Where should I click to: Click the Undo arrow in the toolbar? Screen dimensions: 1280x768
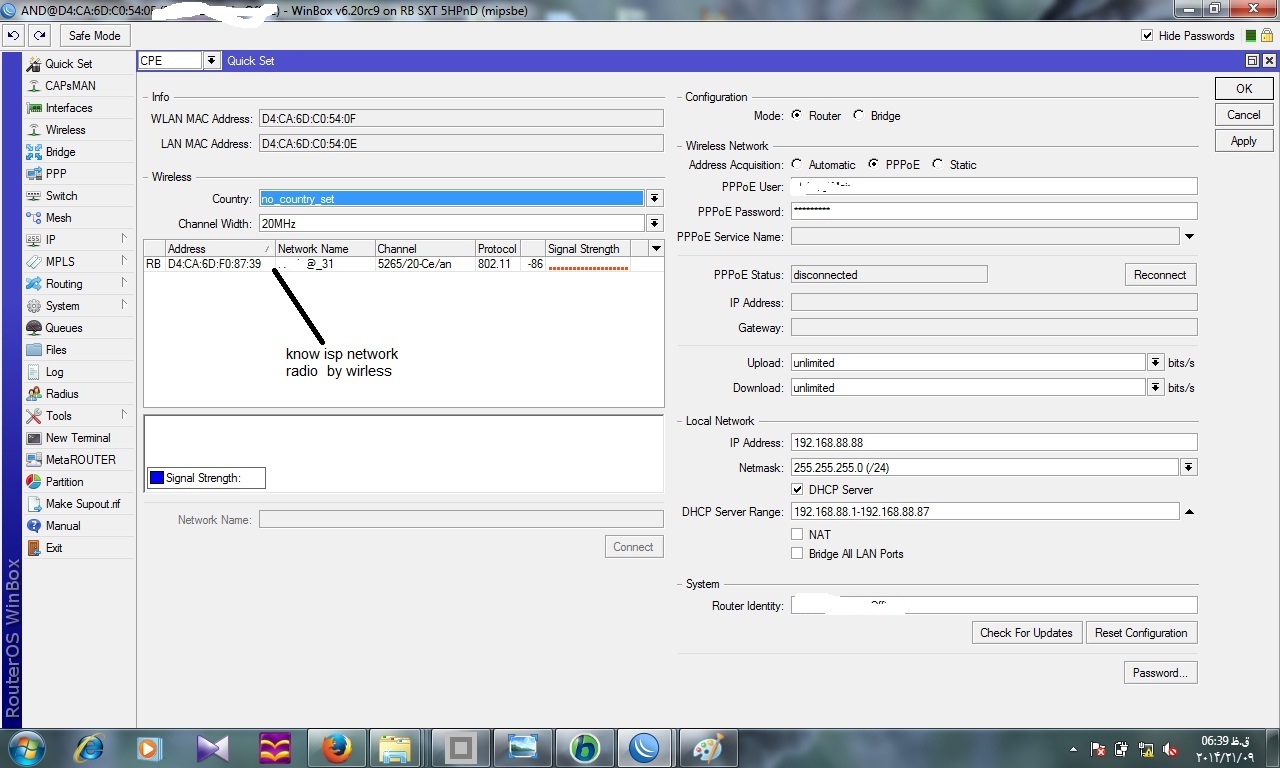(13, 35)
